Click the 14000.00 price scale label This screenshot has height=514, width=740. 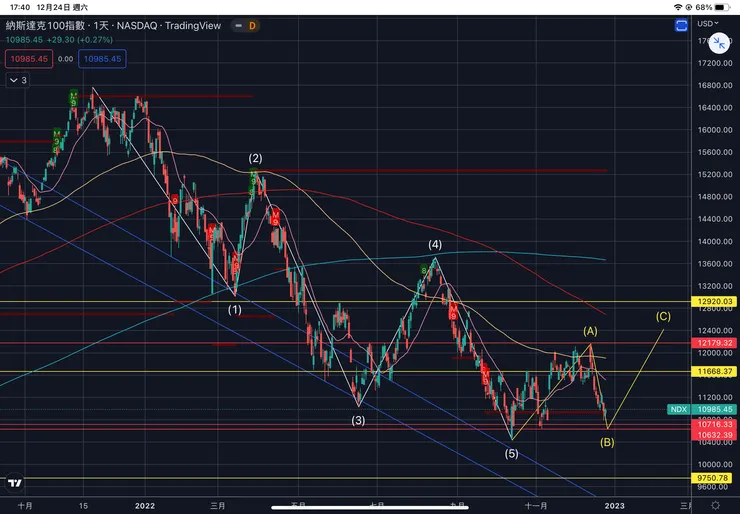[715, 241]
